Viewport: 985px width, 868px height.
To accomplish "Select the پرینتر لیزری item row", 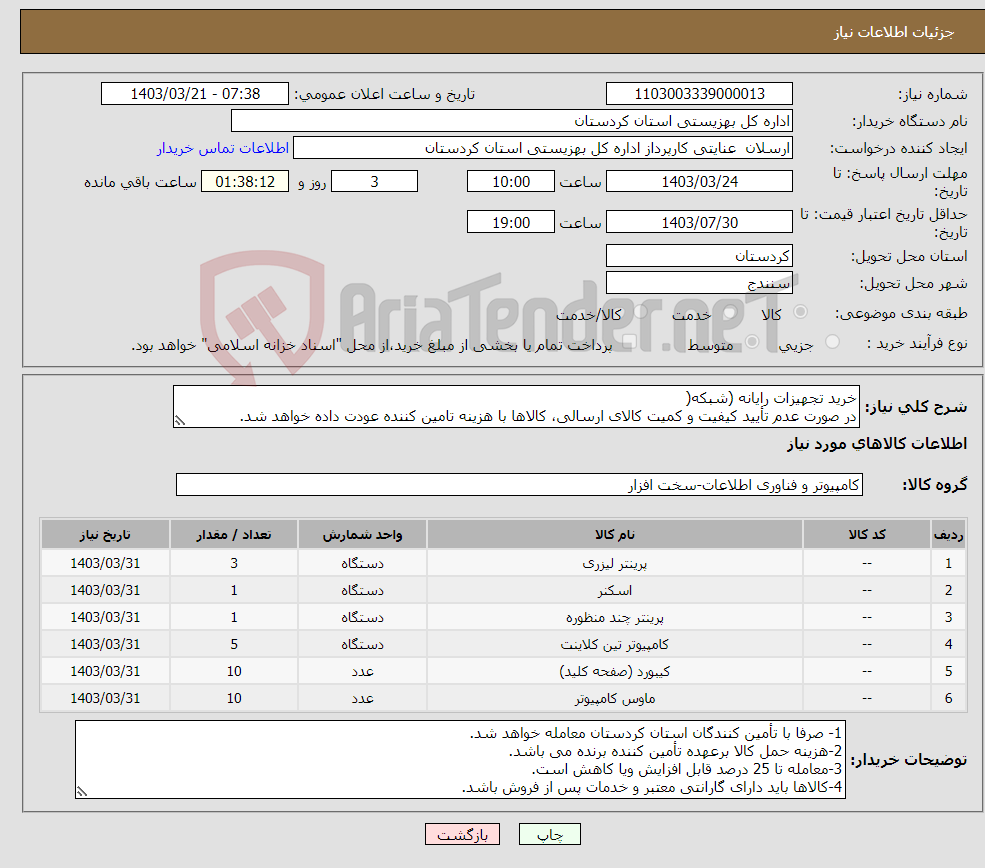I will (504, 563).
